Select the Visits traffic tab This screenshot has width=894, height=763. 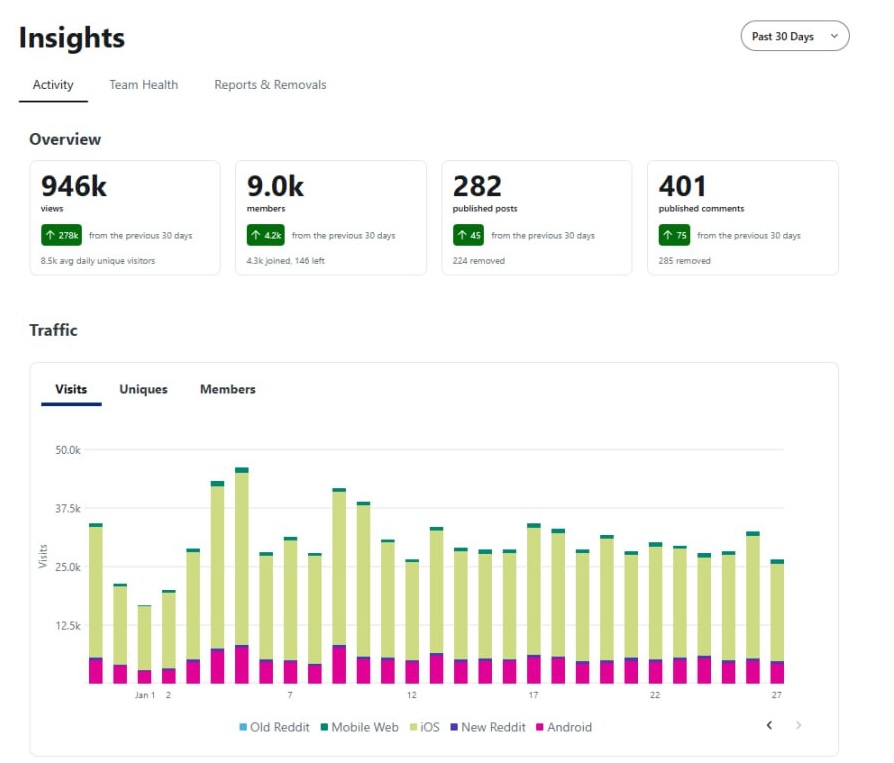[71, 389]
